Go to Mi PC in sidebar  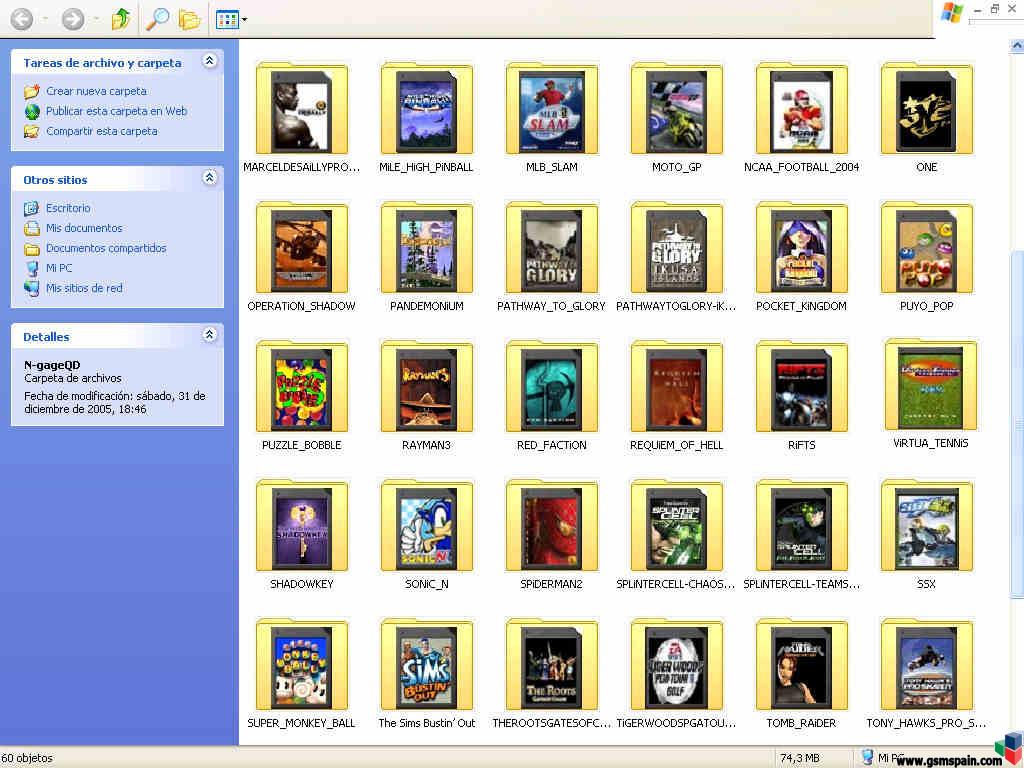(59, 268)
